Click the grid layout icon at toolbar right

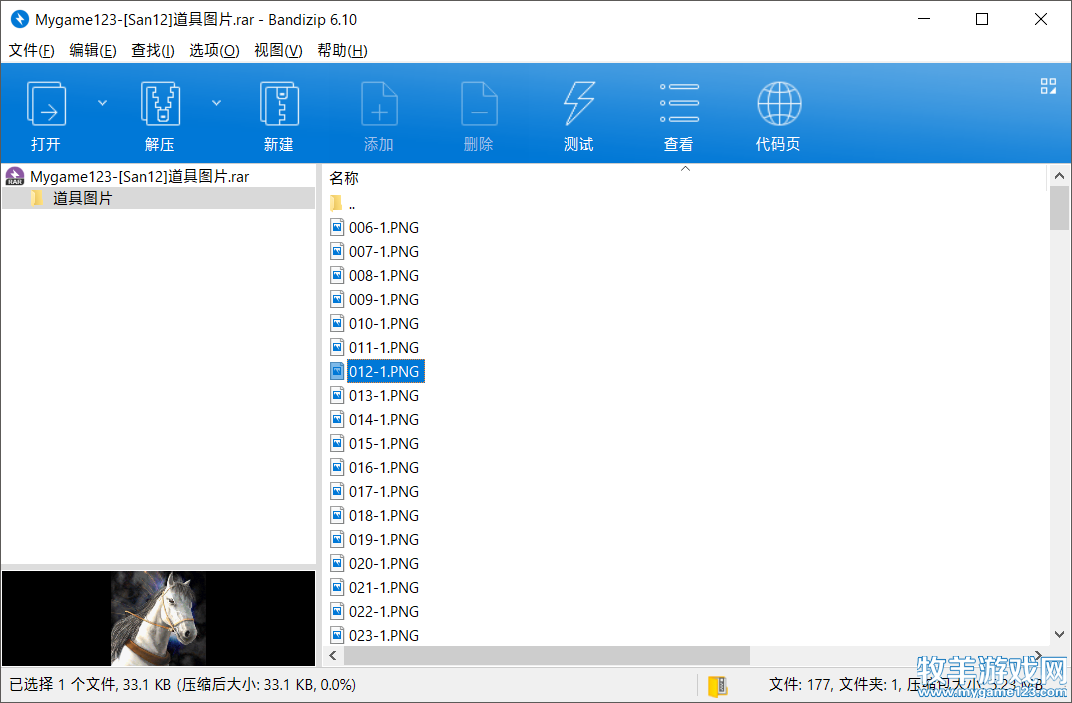click(1048, 86)
